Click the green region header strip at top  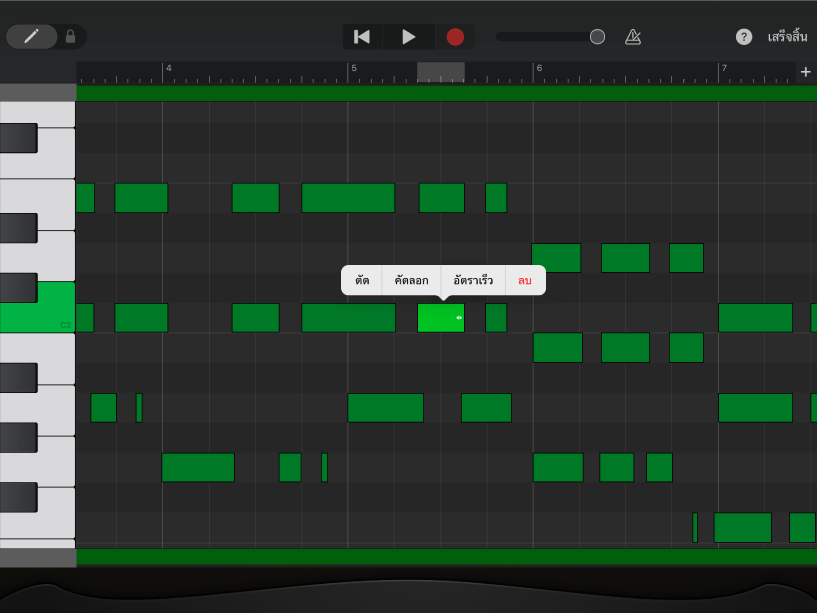[447, 93]
